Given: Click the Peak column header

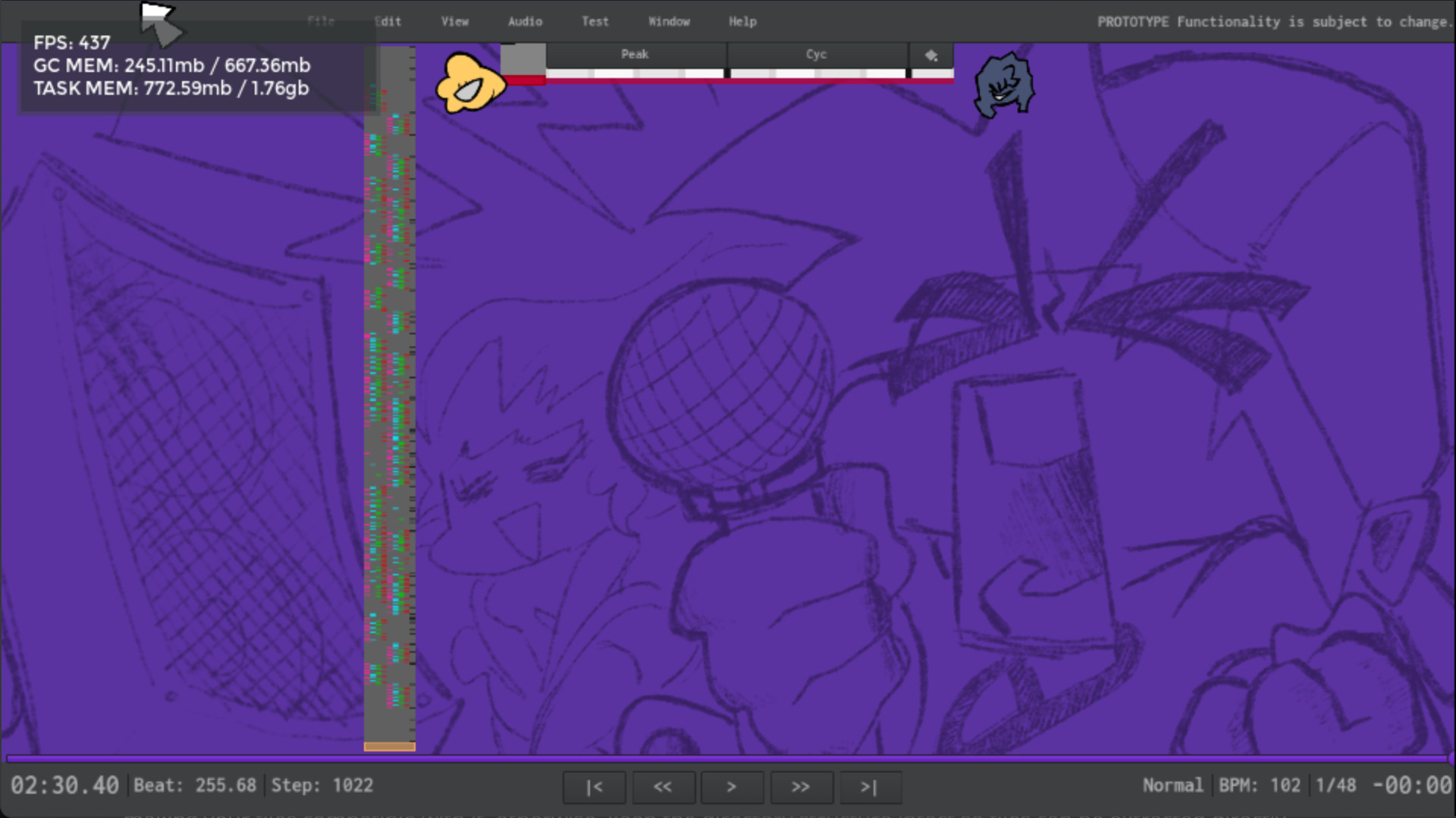Looking at the screenshot, I should [635, 55].
